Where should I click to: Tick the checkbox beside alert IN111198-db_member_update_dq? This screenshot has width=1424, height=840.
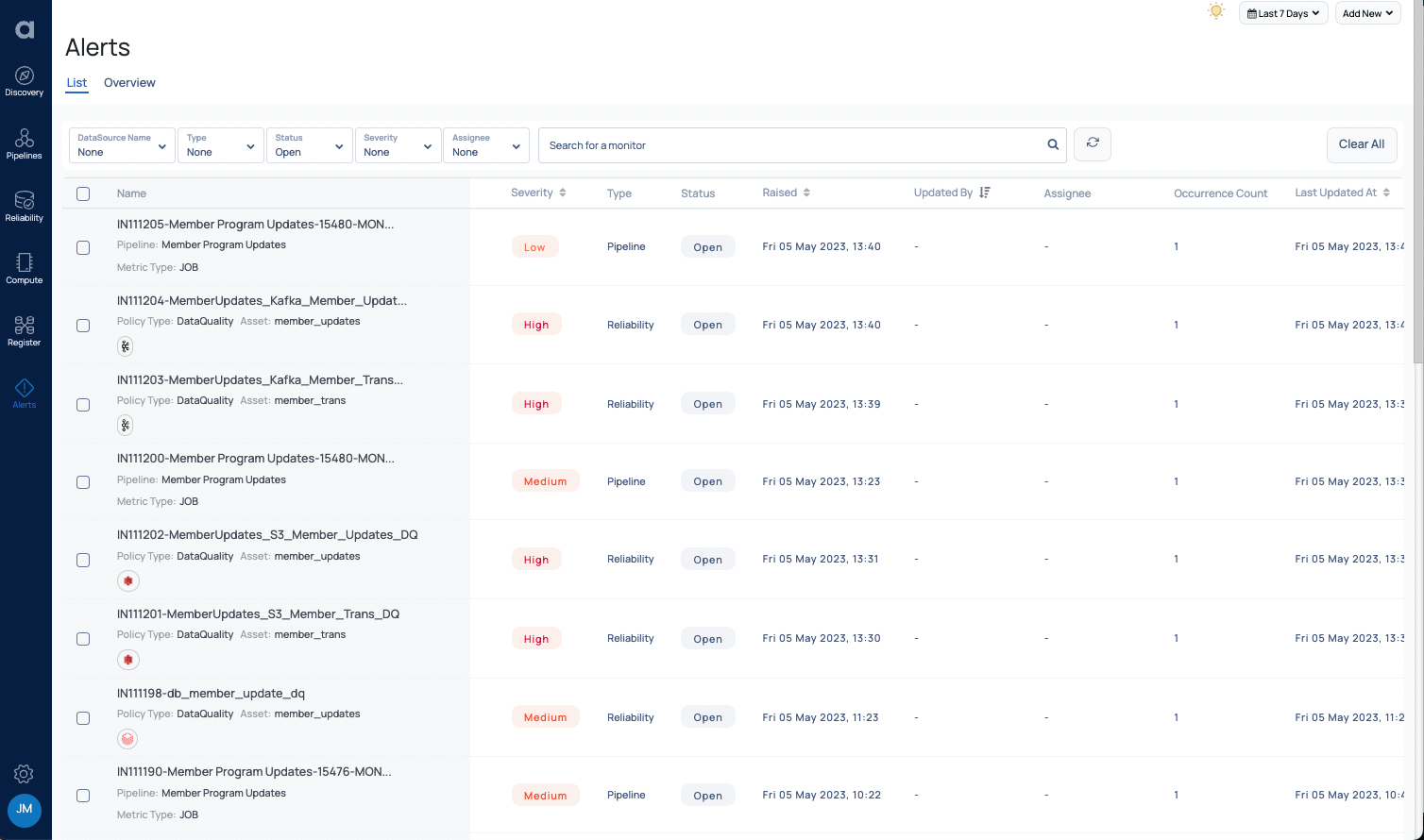pyautogui.click(x=82, y=717)
